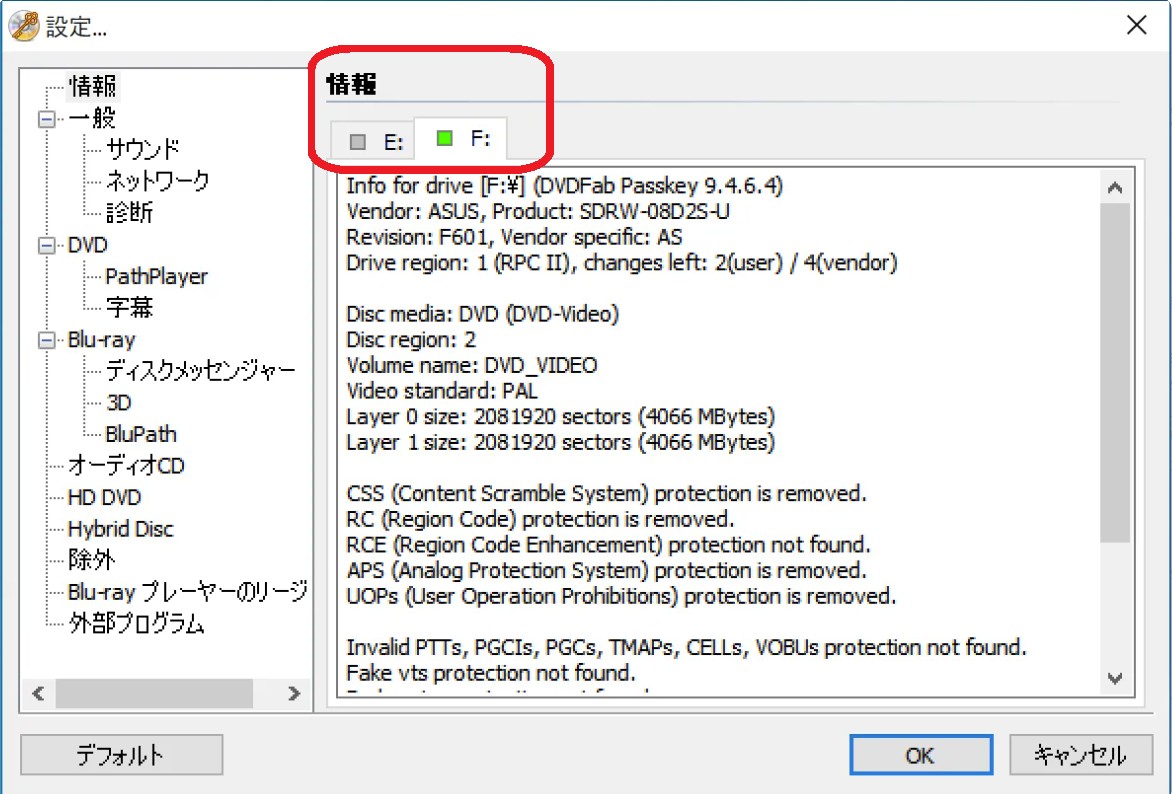Click the 'Info for drive [F:¥]' line
This screenshot has height=794, width=1172.
point(564,185)
